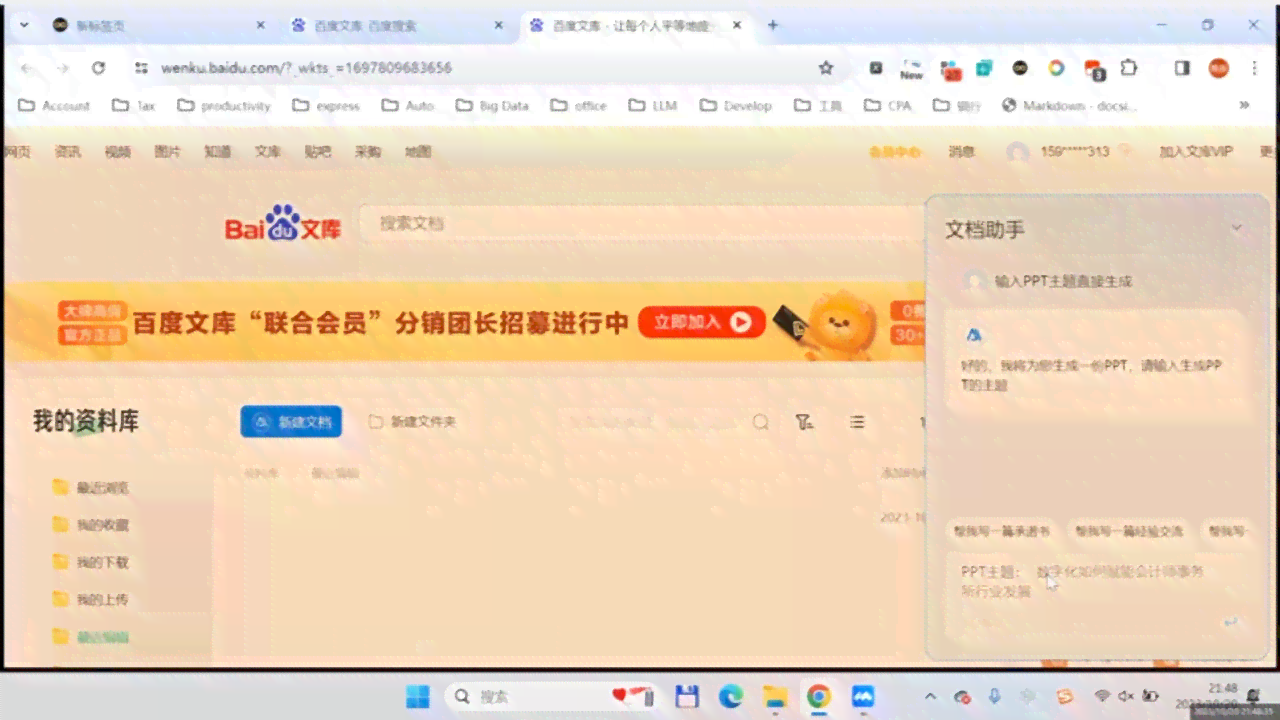Select 帮我写一篇经验交流 suggestion chip

(1129, 531)
